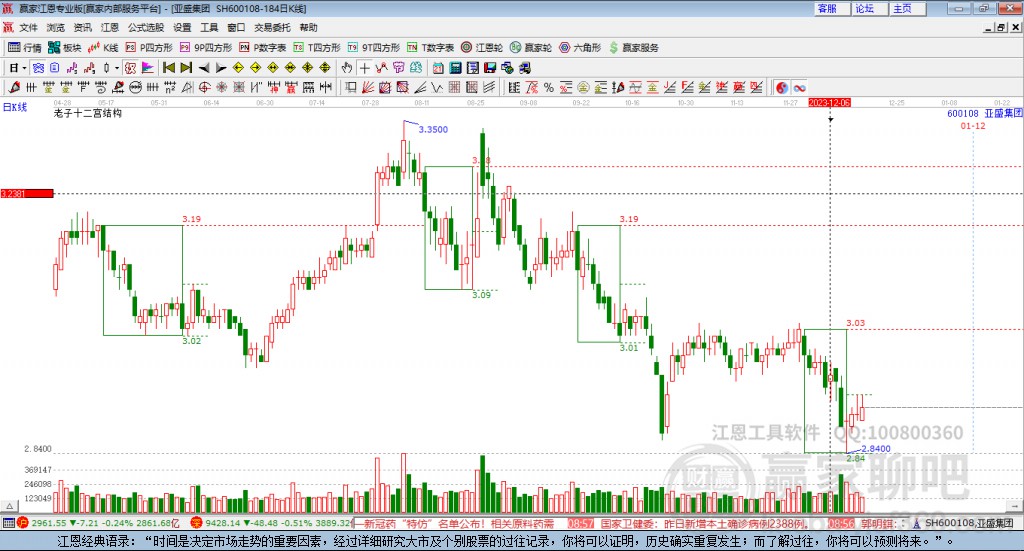Open the 赢家轮 wheel tool
The image size is (1024, 551).
click(x=531, y=48)
